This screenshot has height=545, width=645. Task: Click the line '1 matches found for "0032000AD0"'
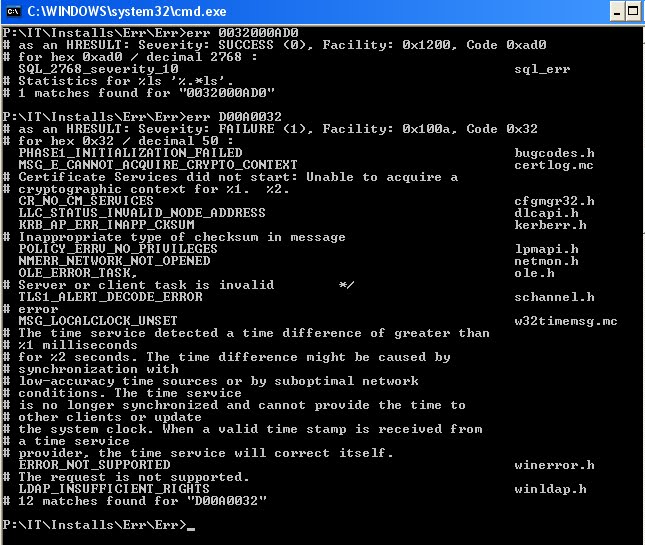click(146, 93)
